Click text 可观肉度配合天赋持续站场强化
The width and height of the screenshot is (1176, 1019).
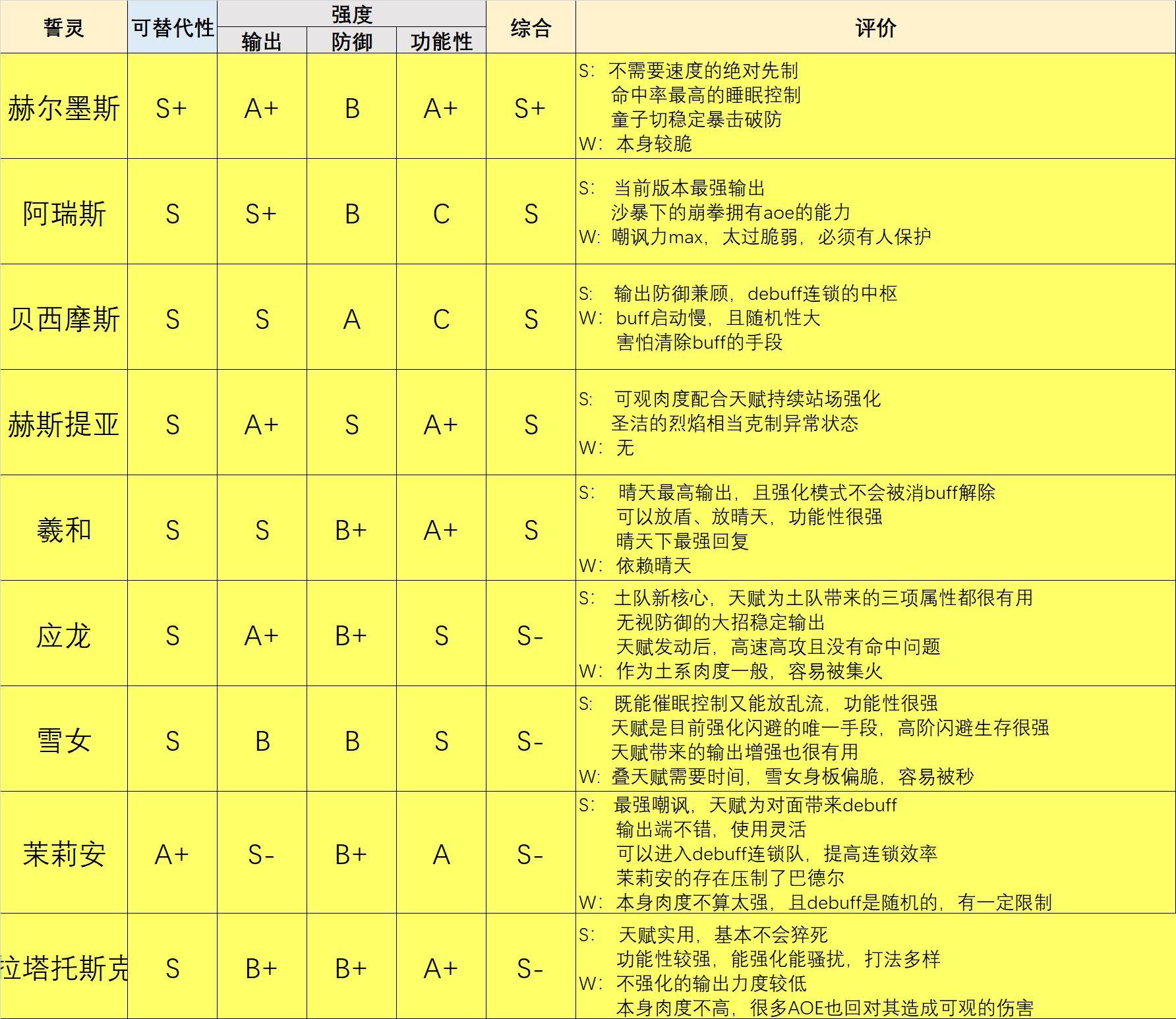point(748,399)
